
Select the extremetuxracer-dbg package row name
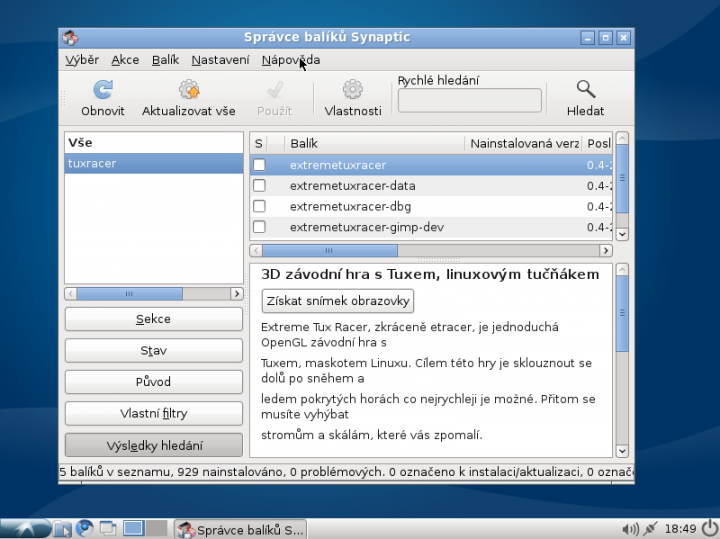350,207
